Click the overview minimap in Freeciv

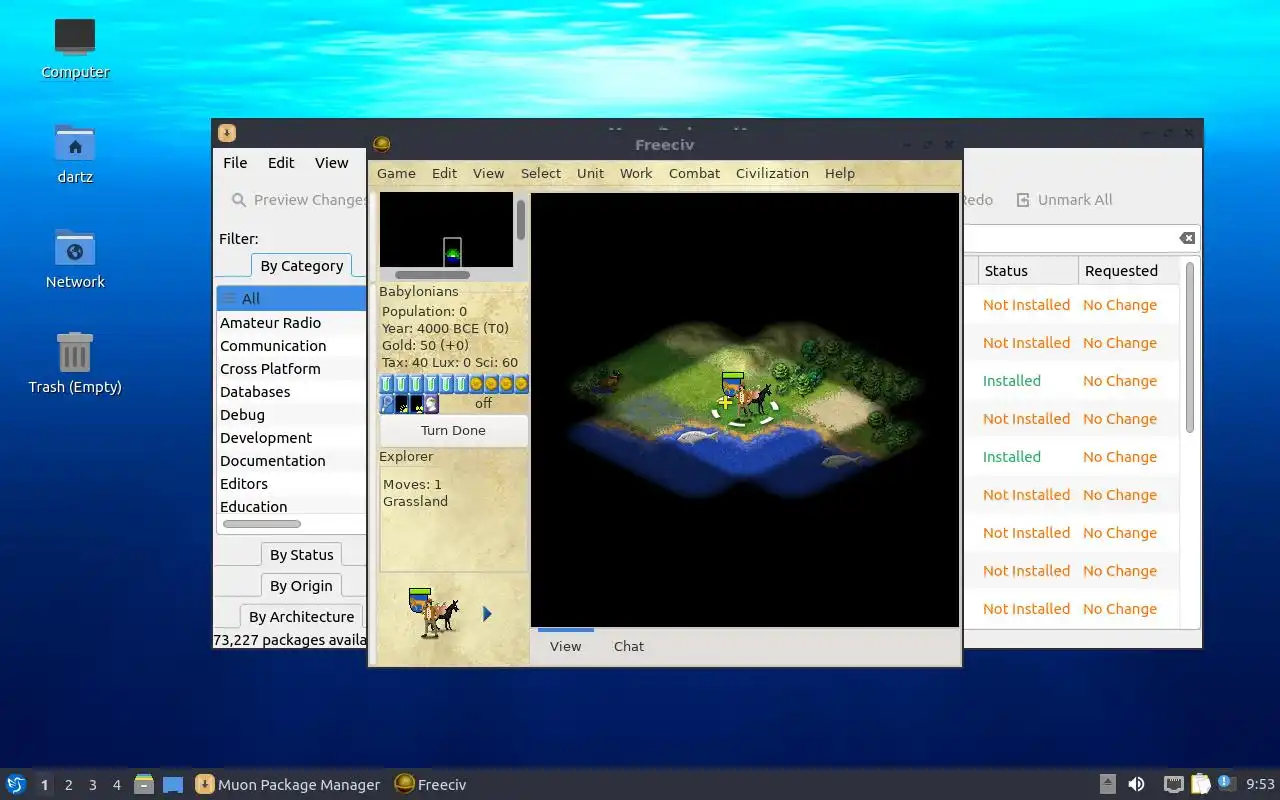[446, 230]
